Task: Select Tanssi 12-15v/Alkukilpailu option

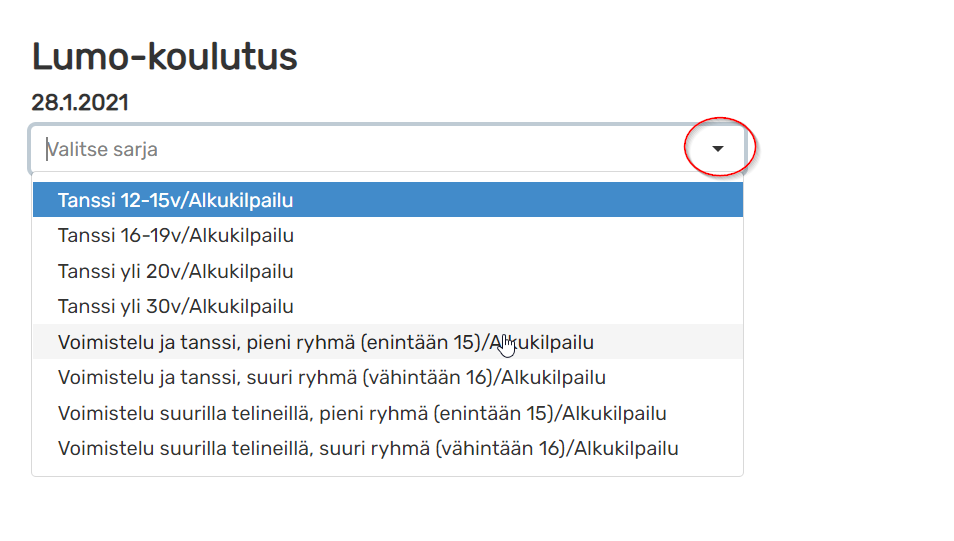Action: [x=388, y=200]
